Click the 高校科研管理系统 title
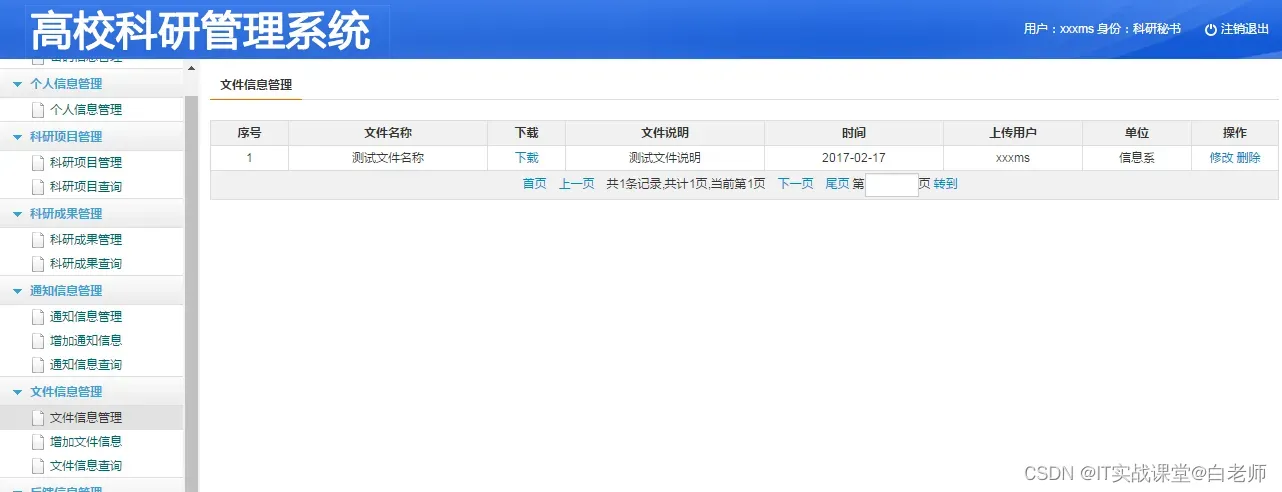 200,32
